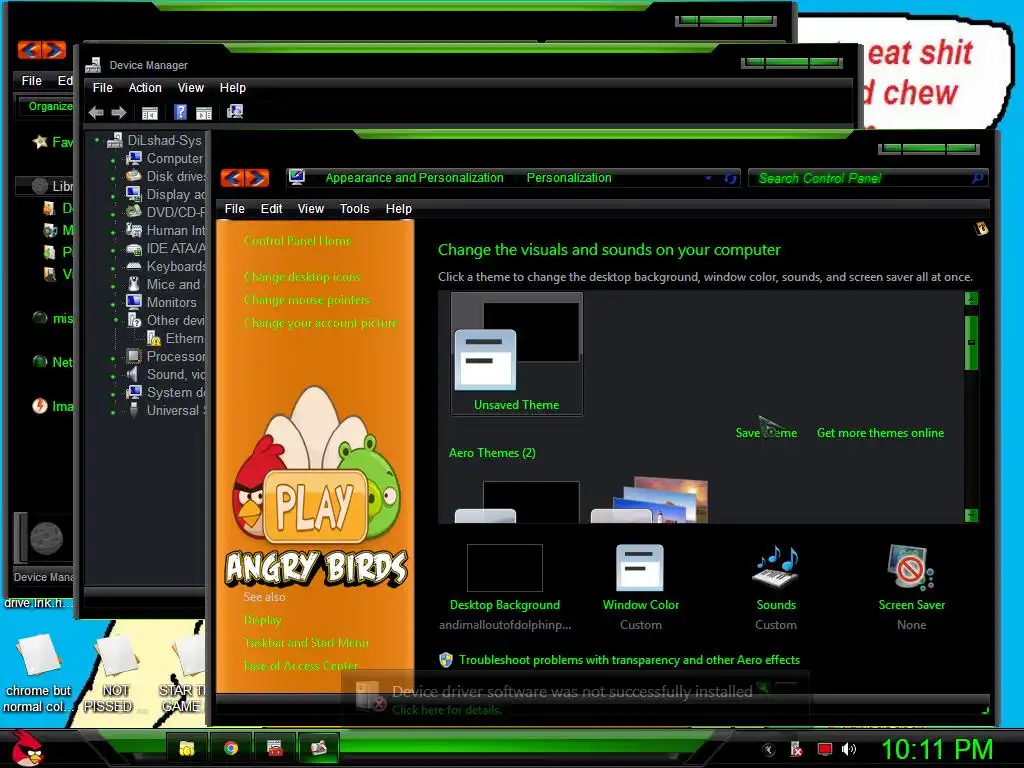
Task: Open File menu in Personalization window
Action: (234, 209)
